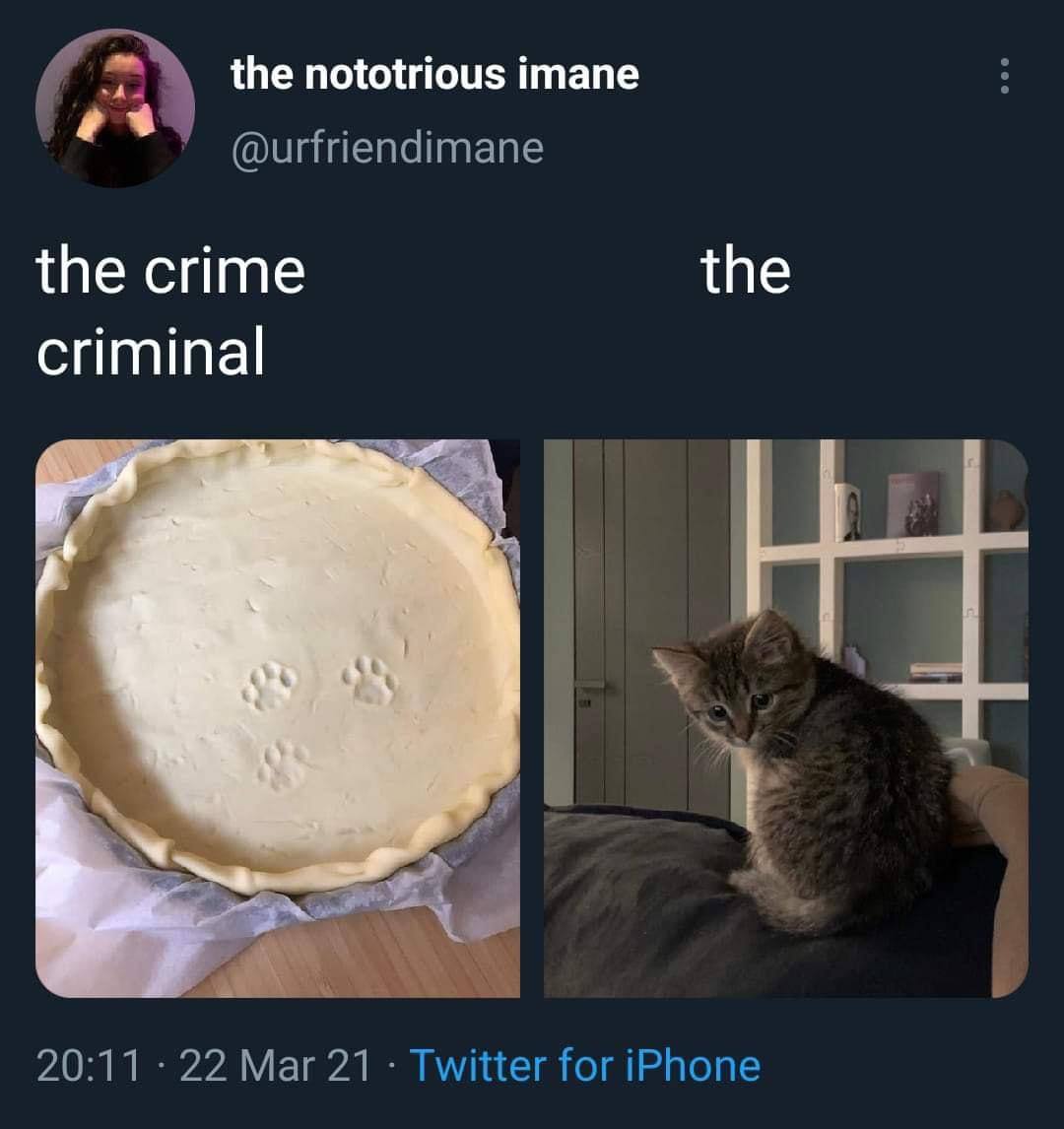Open the profile picture of imane
This screenshot has height=1129, width=1064.
click(x=115, y=108)
